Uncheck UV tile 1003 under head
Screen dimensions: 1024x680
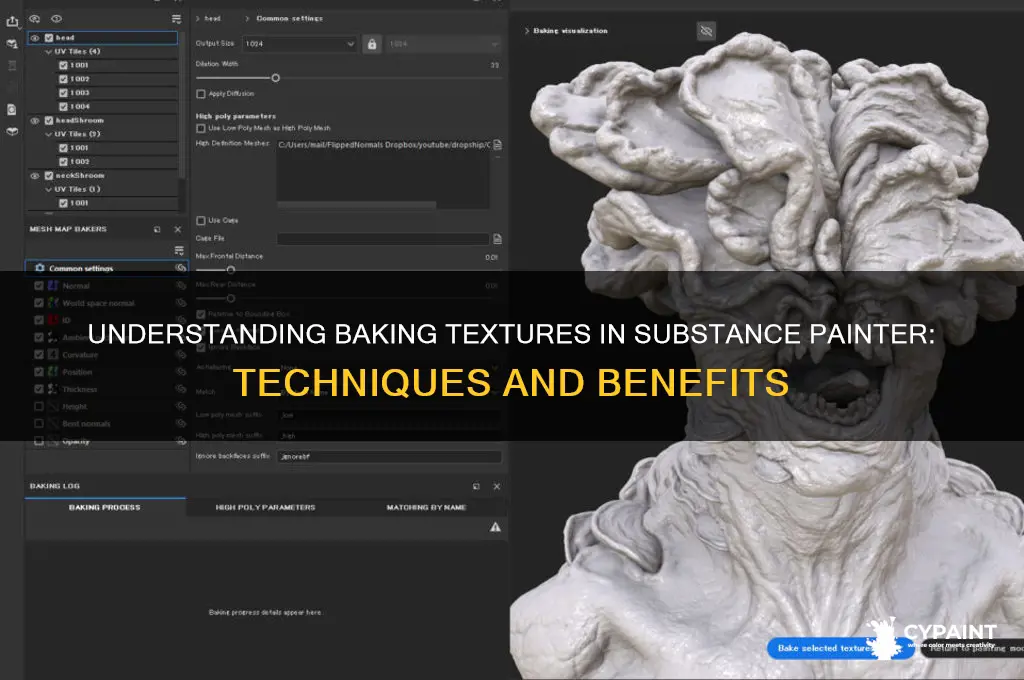(x=63, y=93)
